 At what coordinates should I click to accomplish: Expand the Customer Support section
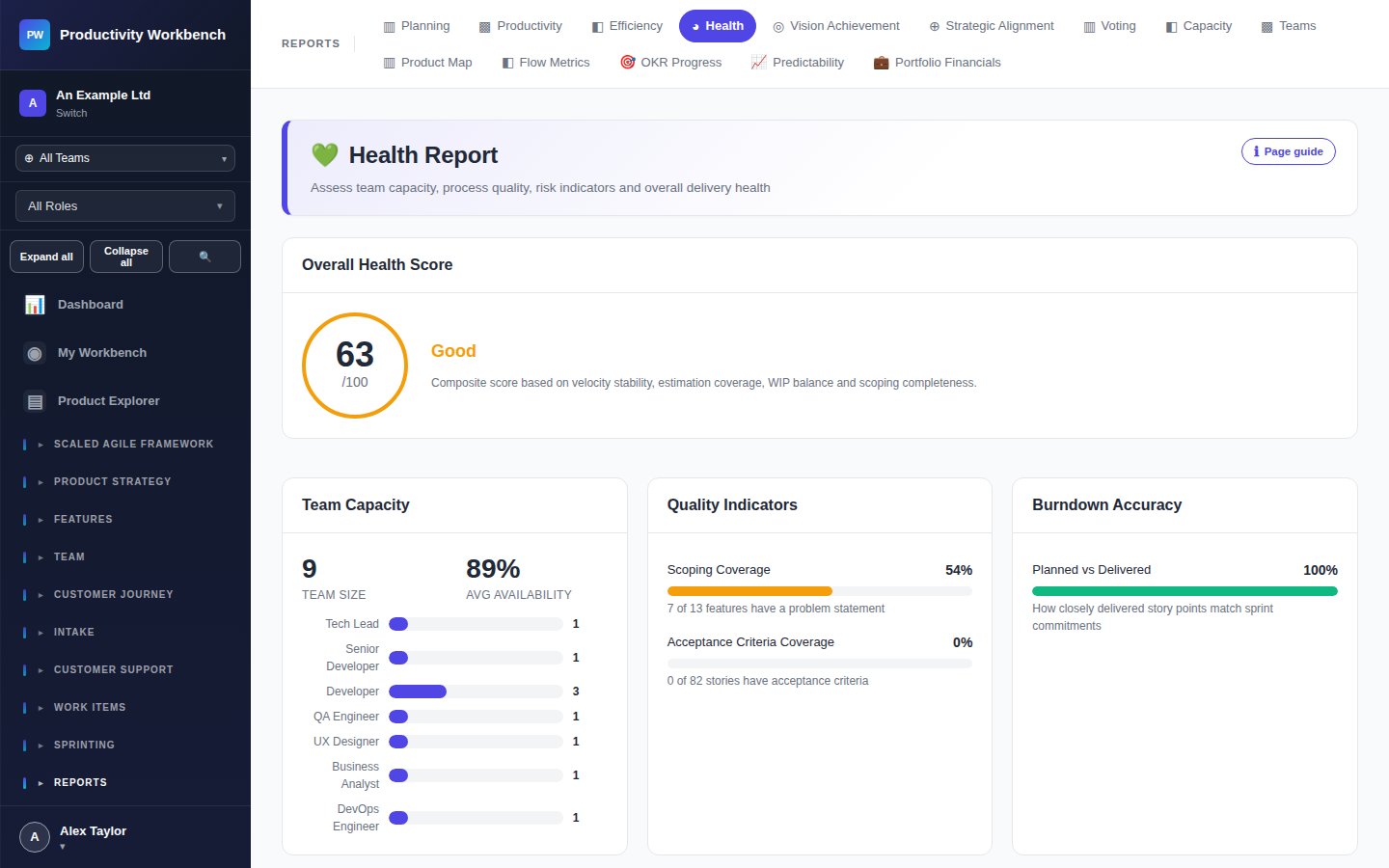tap(125, 670)
